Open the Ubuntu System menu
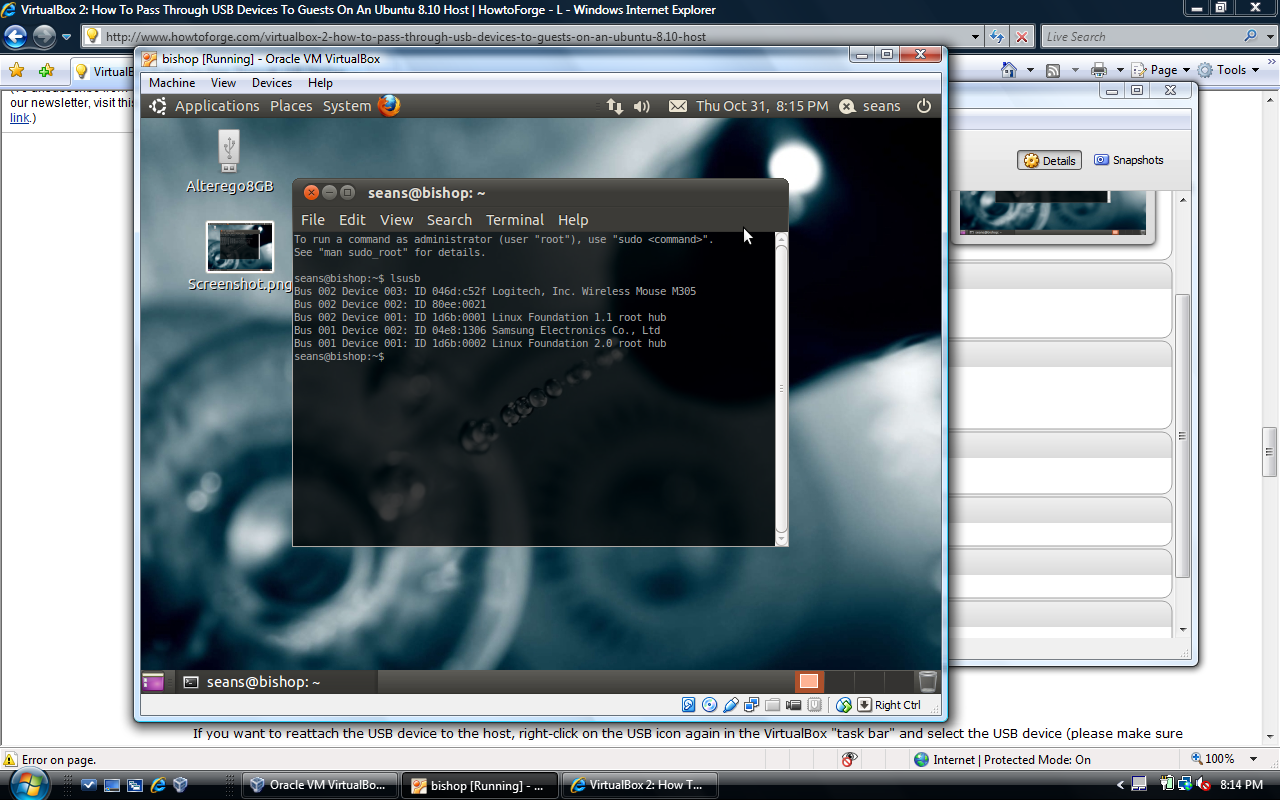This screenshot has height=800, width=1280. (x=347, y=106)
